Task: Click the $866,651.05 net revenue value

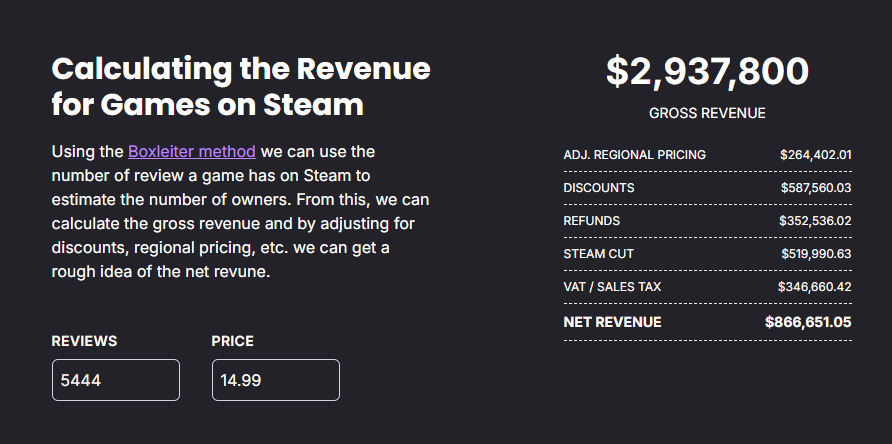Action: coord(808,322)
